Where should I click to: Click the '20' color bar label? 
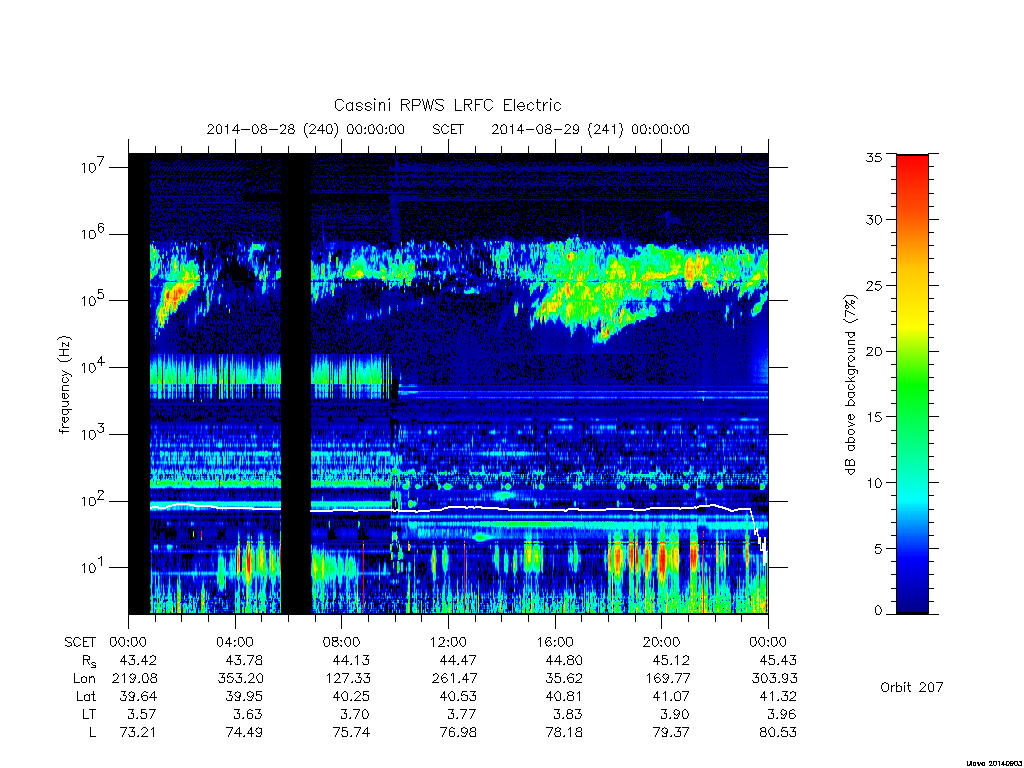(x=874, y=351)
